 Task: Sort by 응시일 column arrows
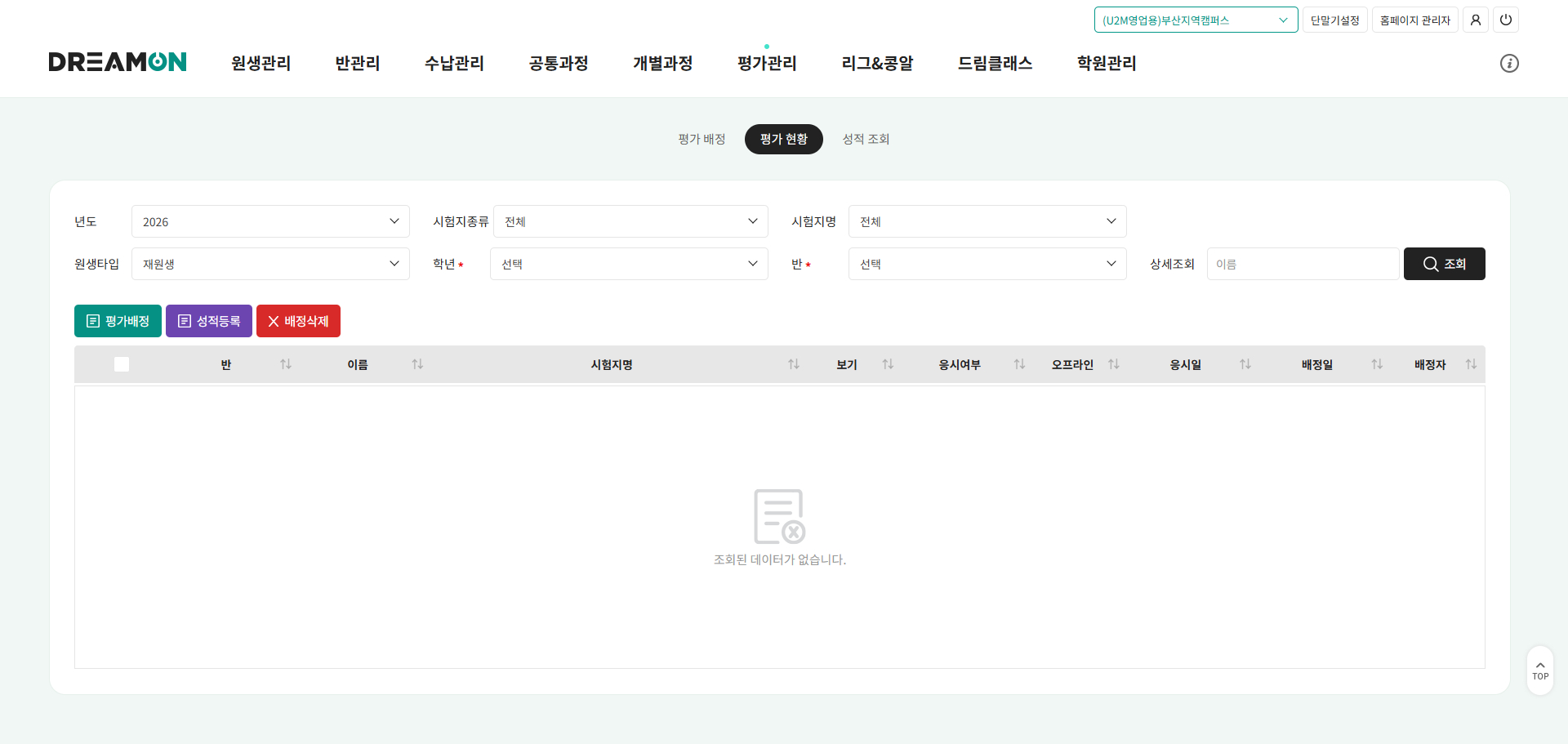1245,364
